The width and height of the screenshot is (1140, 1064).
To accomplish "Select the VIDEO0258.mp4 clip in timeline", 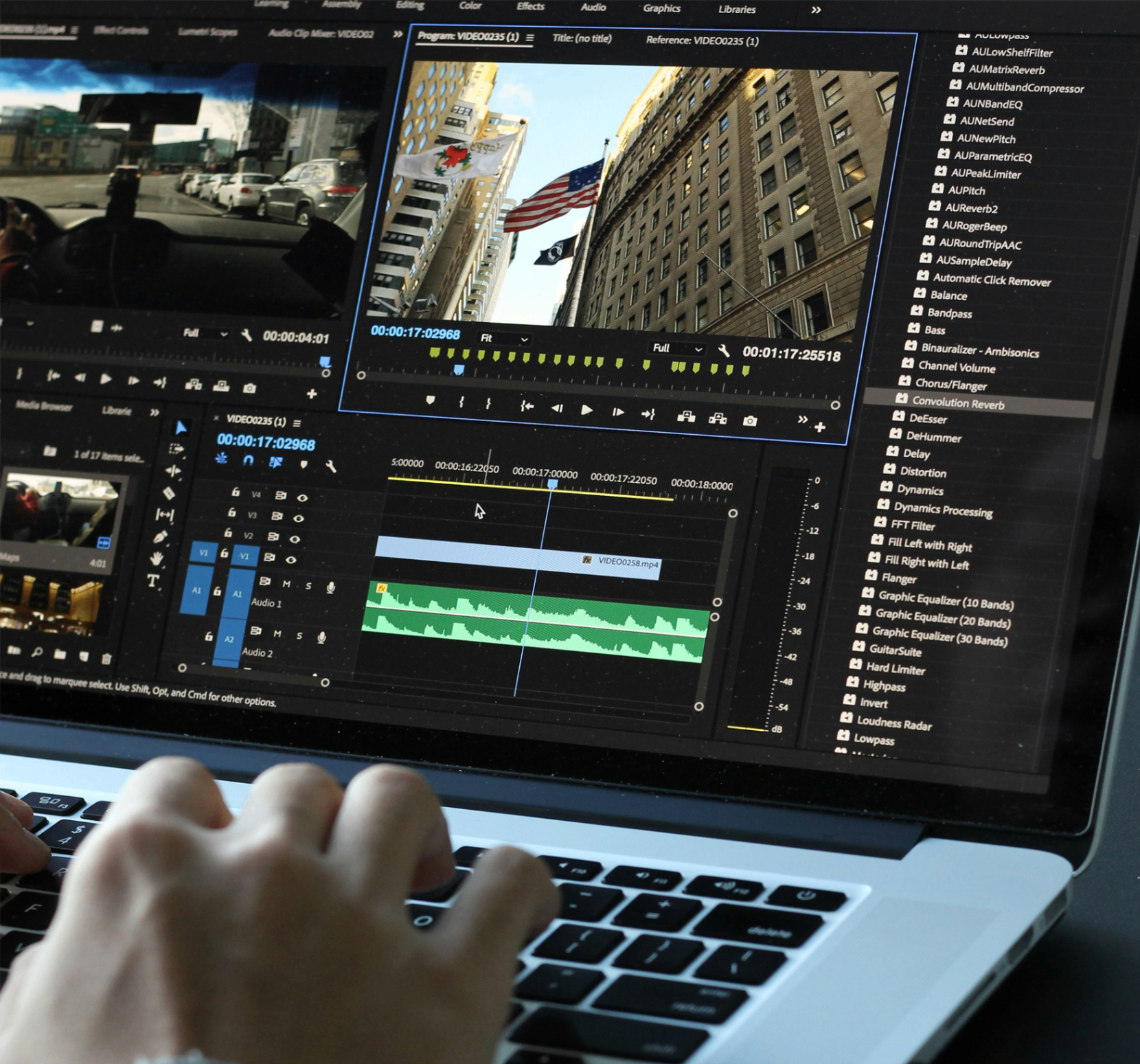I will [518, 557].
